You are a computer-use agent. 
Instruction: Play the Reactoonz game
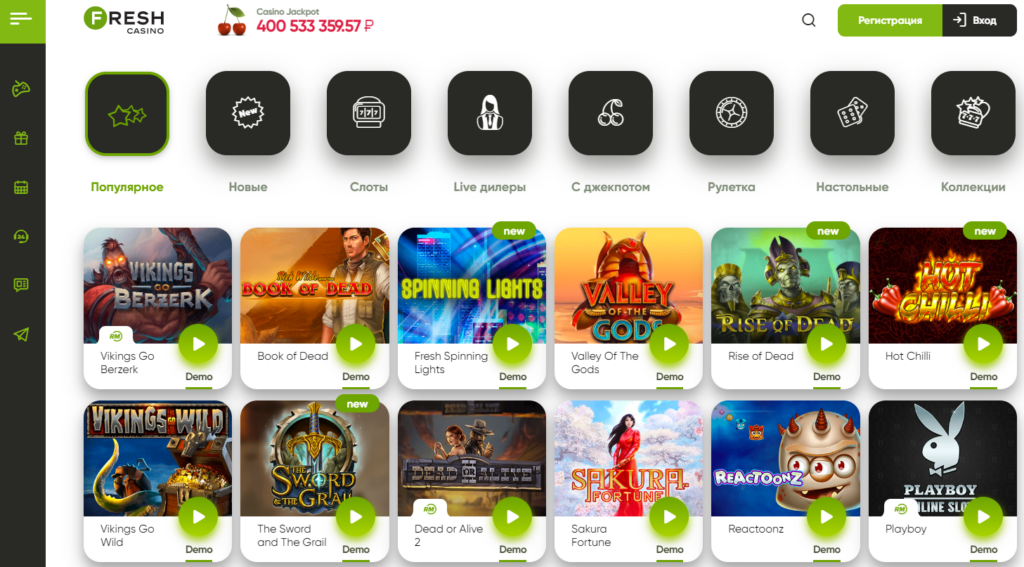tap(827, 517)
